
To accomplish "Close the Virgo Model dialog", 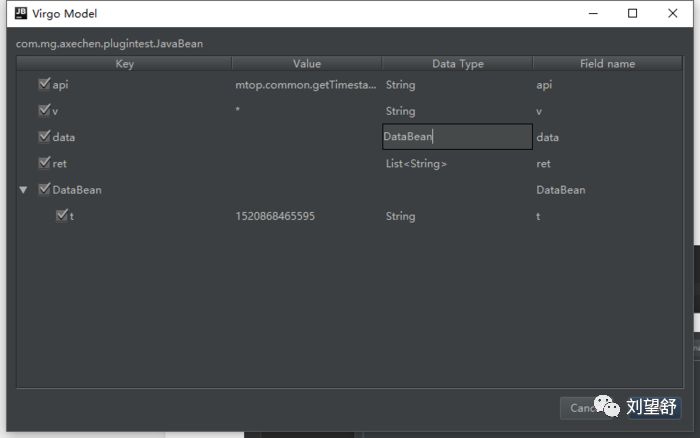I will coord(673,13).
